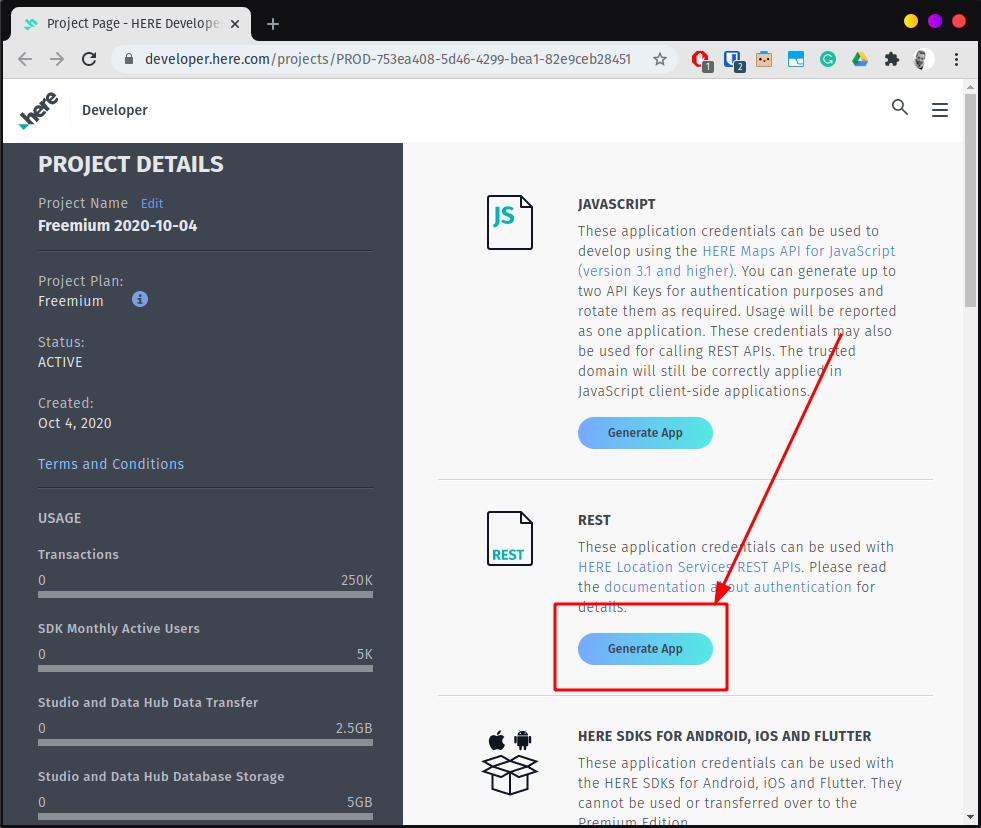The height and width of the screenshot is (828, 981).
Task: Open the Chrome three-dot menu
Action: point(957,59)
